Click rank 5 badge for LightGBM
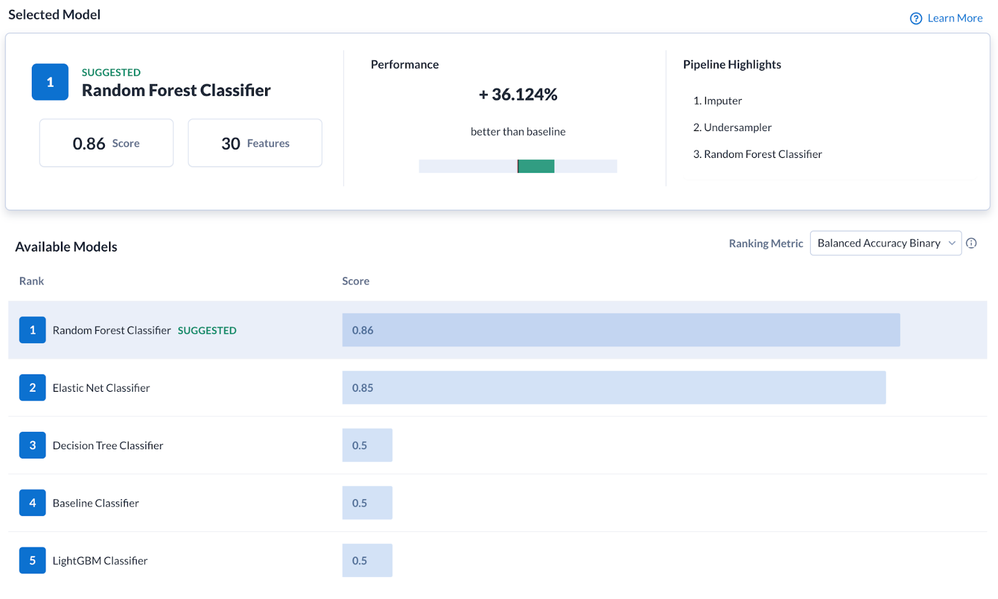Image resolution: width=998 pixels, height=599 pixels. (x=32, y=560)
